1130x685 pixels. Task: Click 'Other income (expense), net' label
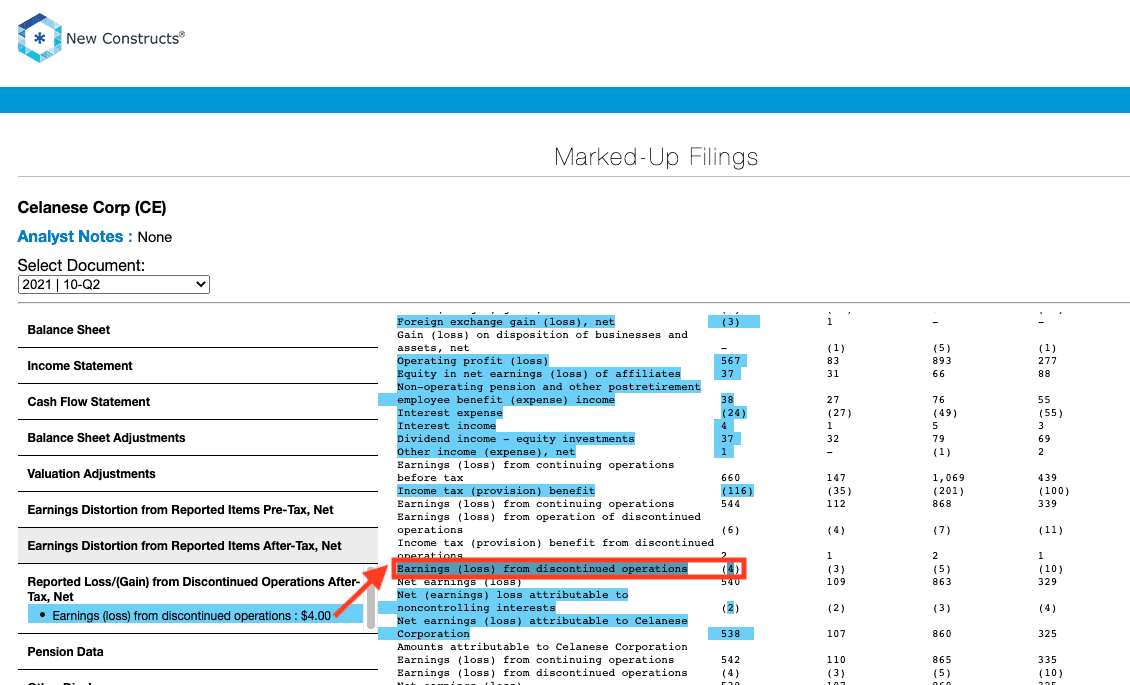[x=486, y=452]
